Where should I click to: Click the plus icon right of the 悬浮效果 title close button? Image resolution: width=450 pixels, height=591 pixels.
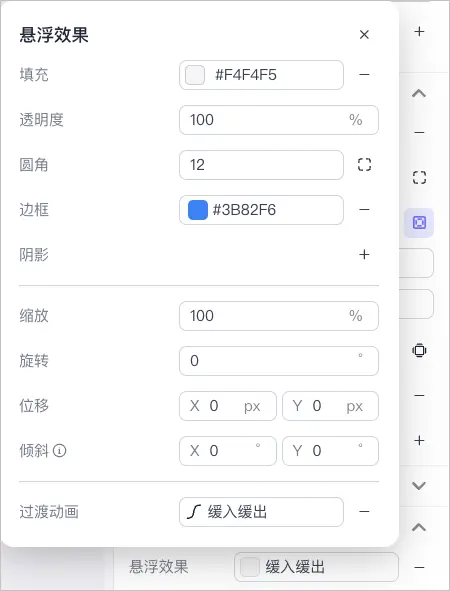tap(419, 31)
